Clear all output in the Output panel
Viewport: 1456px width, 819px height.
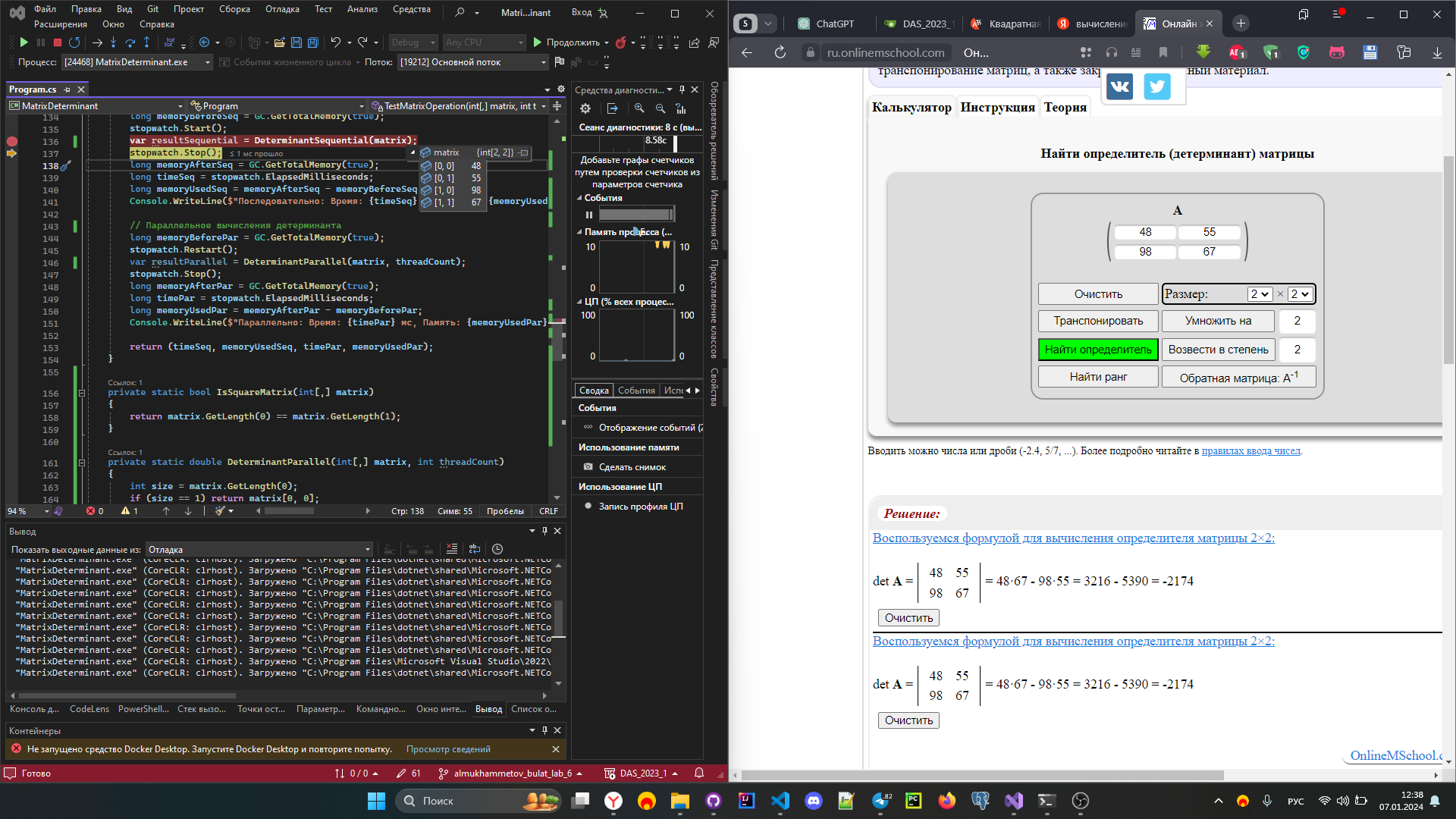click(452, 549)
